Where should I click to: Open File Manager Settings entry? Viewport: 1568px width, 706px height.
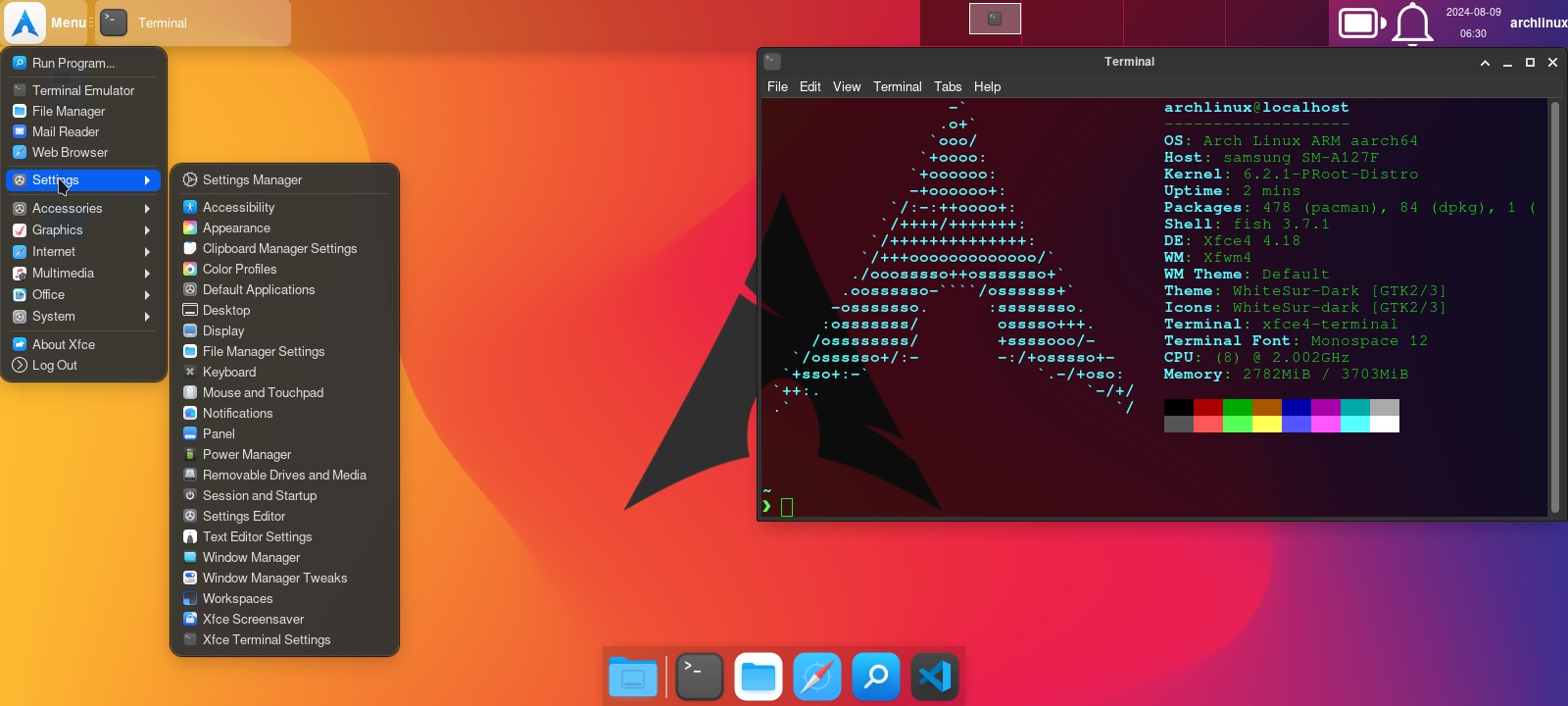point(284,351)
